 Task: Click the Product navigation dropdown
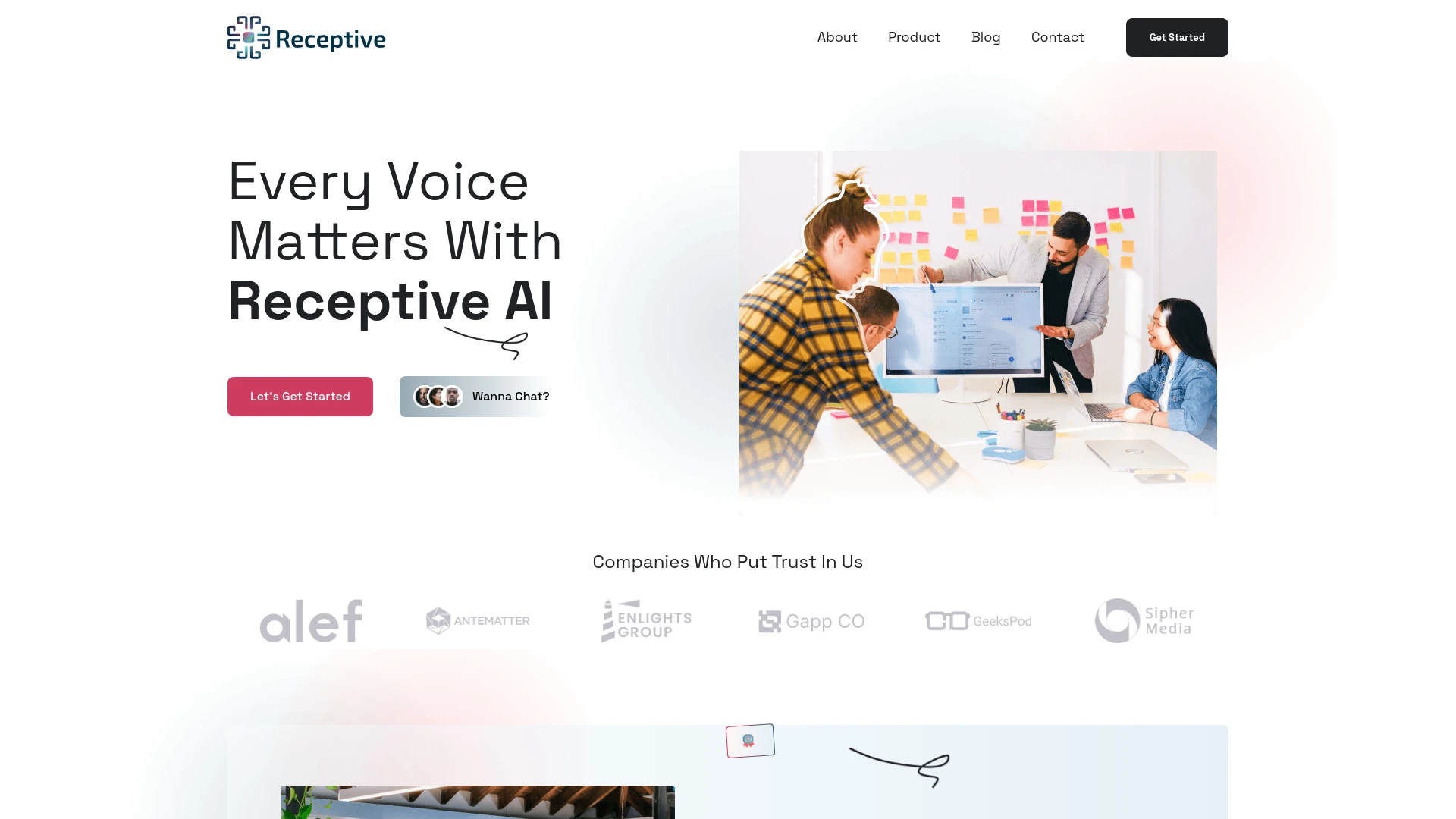pyautogui.click(x=914, y=37)
